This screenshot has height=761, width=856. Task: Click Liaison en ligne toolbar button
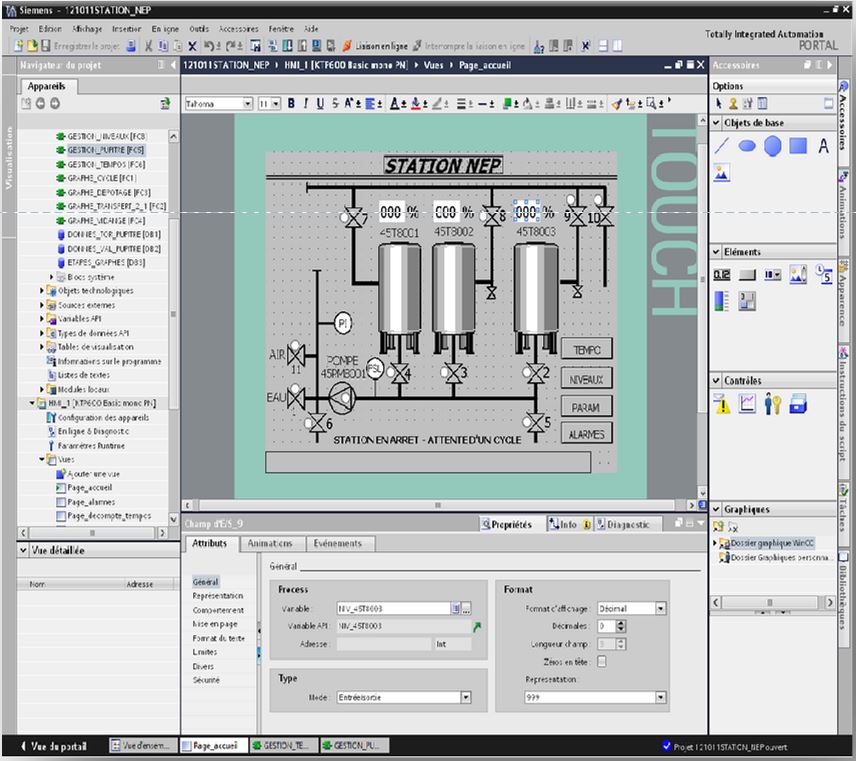tap(375, 46)
